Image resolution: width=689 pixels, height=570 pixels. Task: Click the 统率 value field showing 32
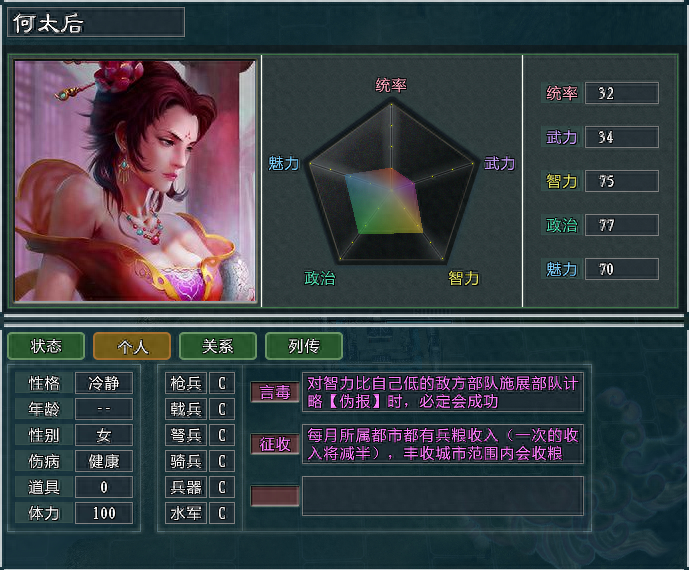[x=622, y=93]
